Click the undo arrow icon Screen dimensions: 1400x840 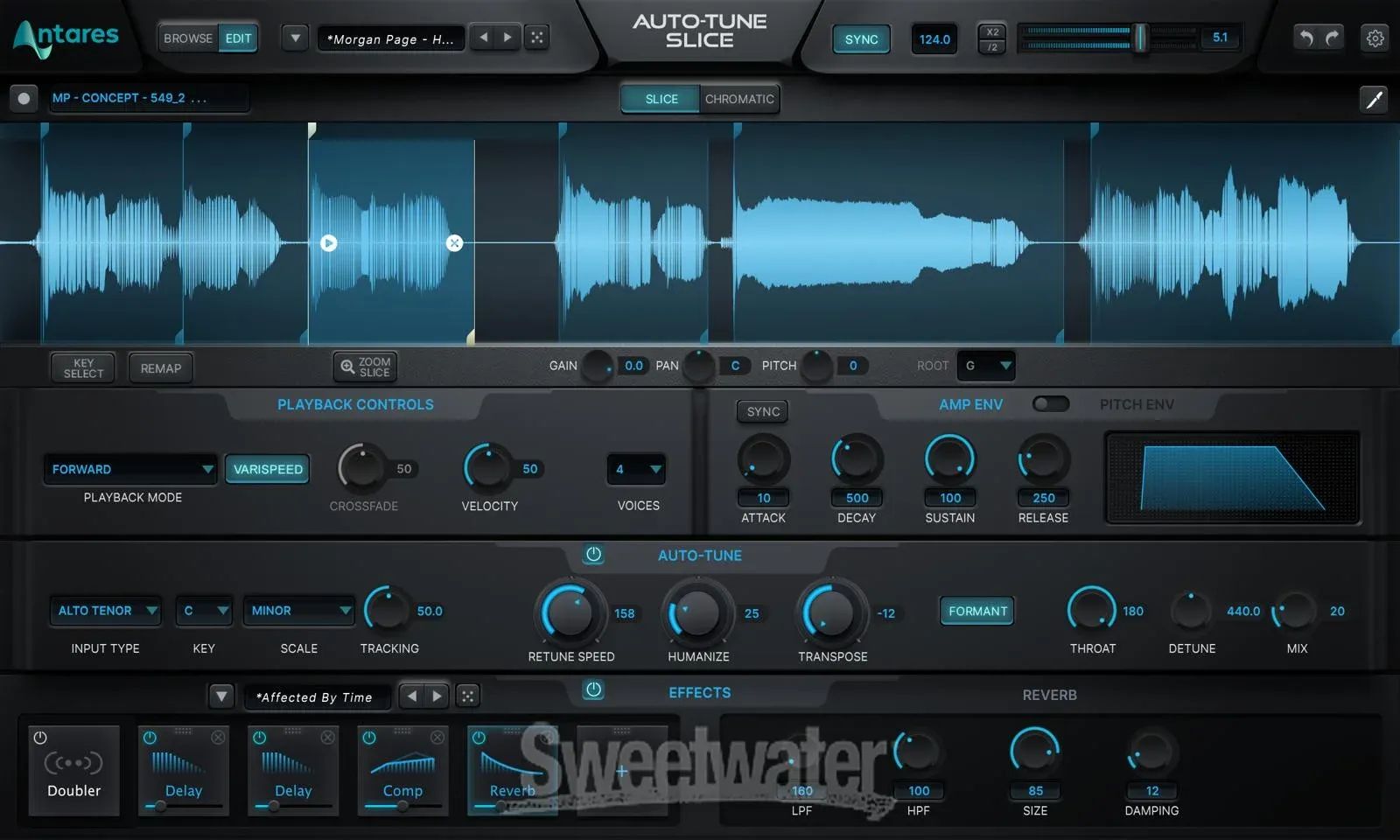pyautogui.click(x=1306, y=38)
